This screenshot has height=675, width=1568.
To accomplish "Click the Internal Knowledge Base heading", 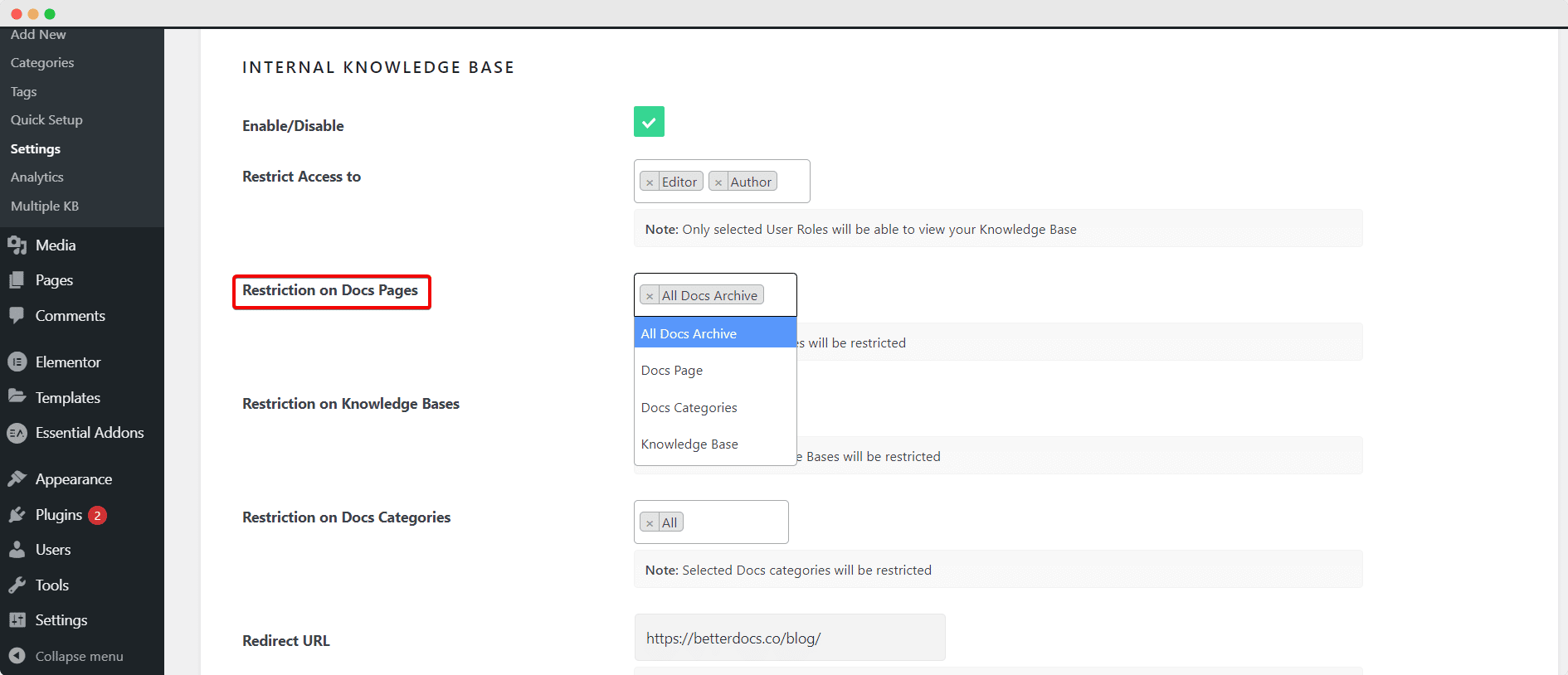I will tap(378, 67).
